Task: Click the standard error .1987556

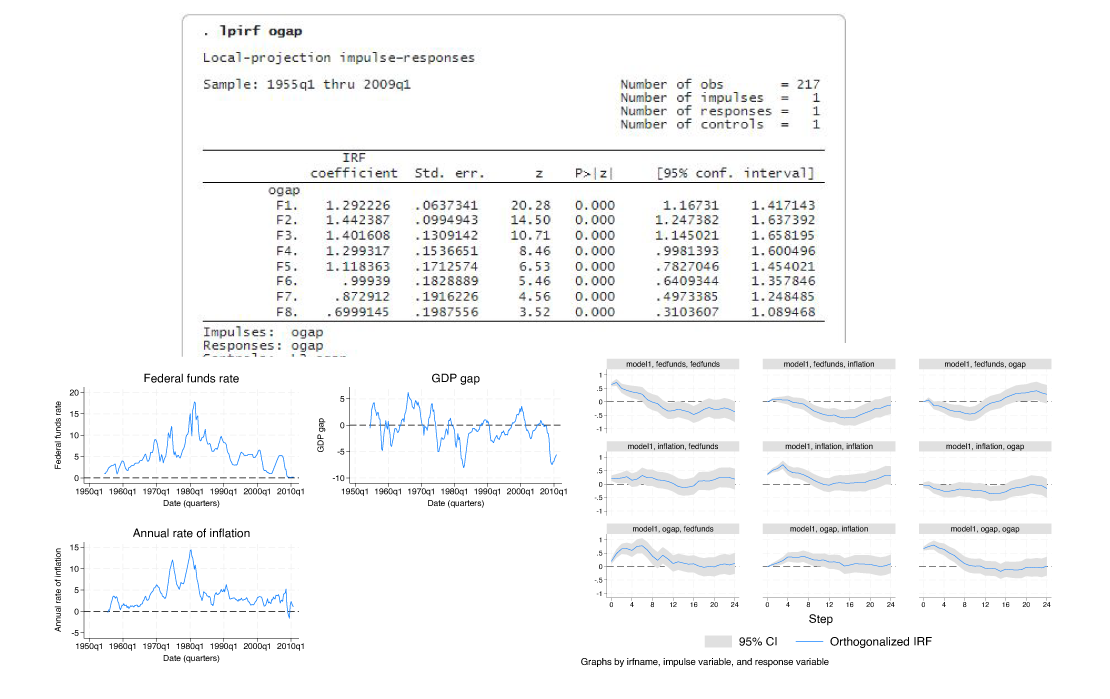Action: tap(446, 312)
